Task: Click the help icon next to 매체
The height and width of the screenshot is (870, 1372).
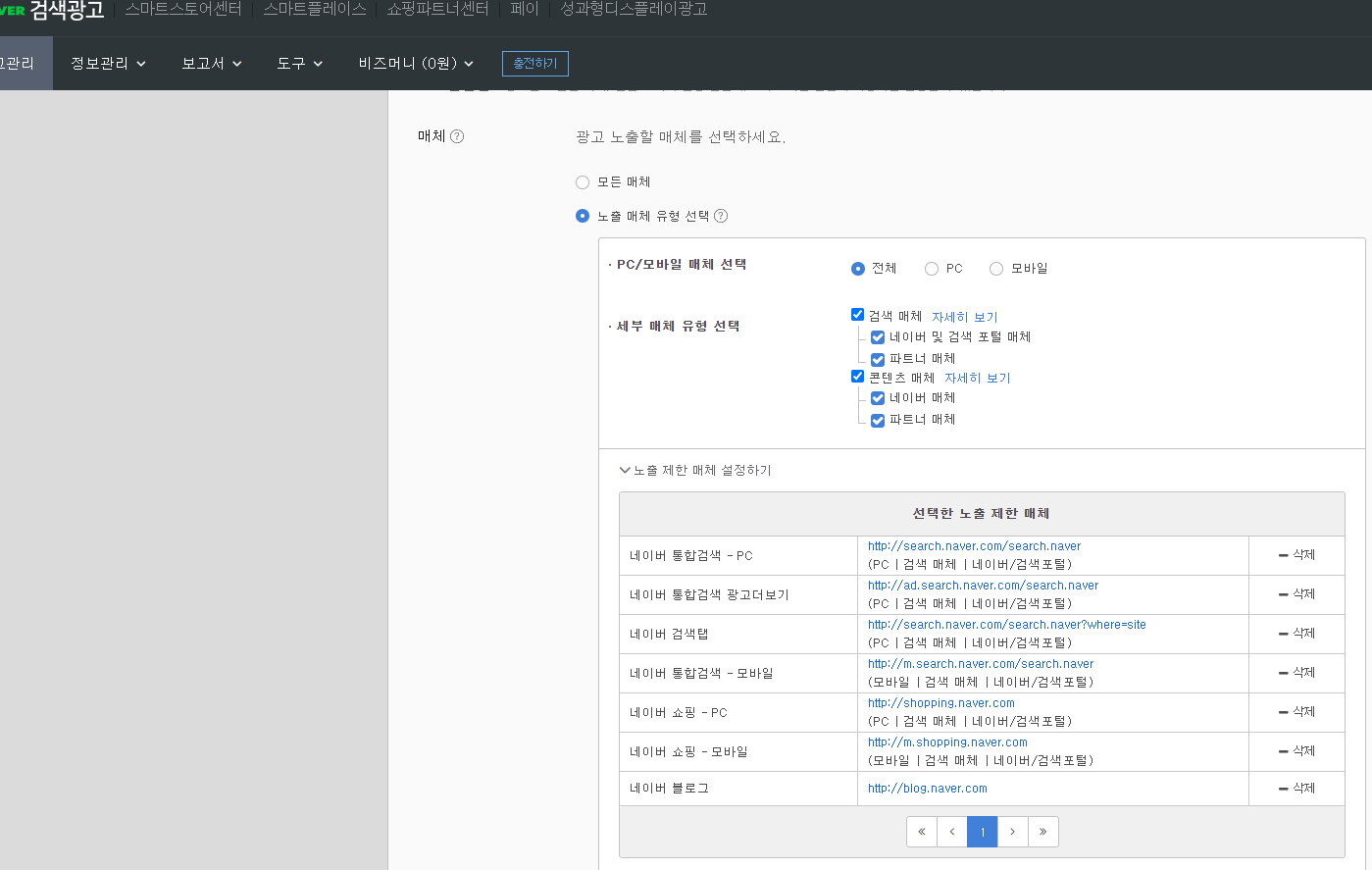Action: [x=457, y=136]
